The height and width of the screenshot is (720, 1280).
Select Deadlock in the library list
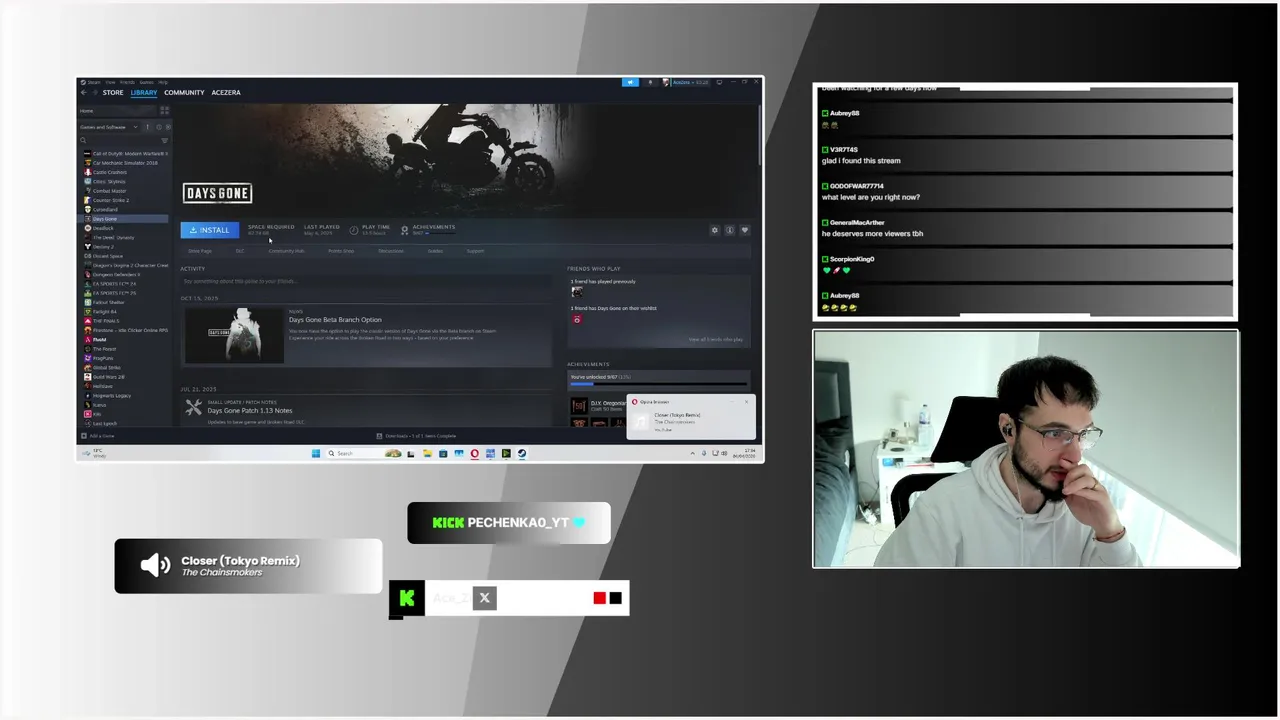[x=125, y=228]
